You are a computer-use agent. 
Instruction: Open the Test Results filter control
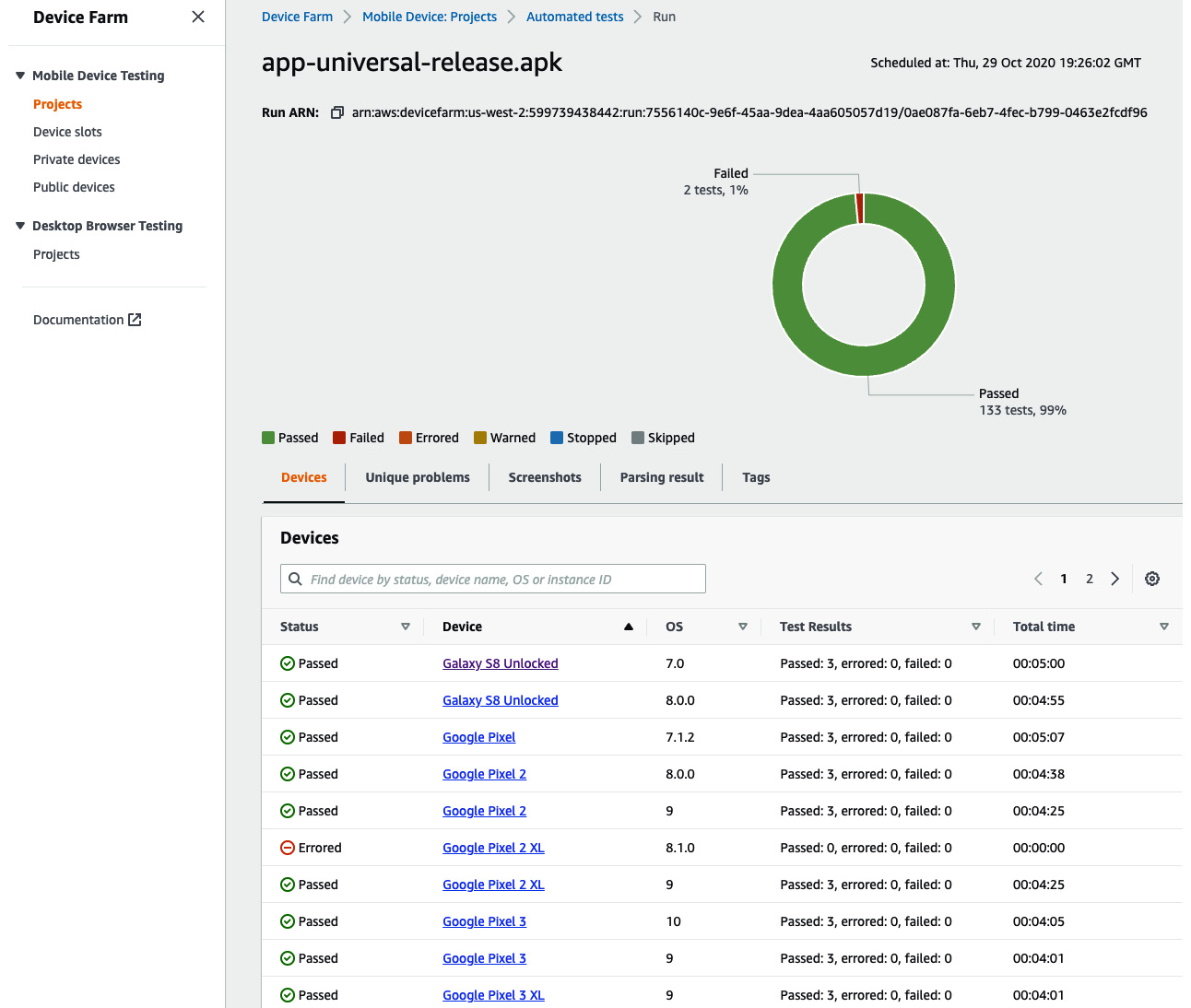click(976, 626)
